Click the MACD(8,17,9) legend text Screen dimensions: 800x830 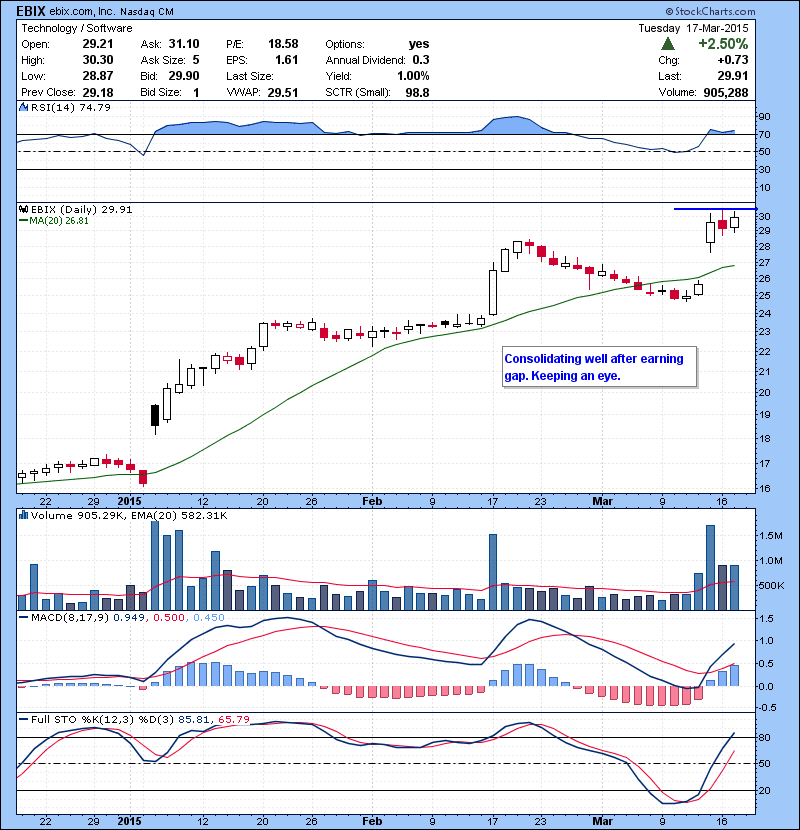[x=70, y=617]
